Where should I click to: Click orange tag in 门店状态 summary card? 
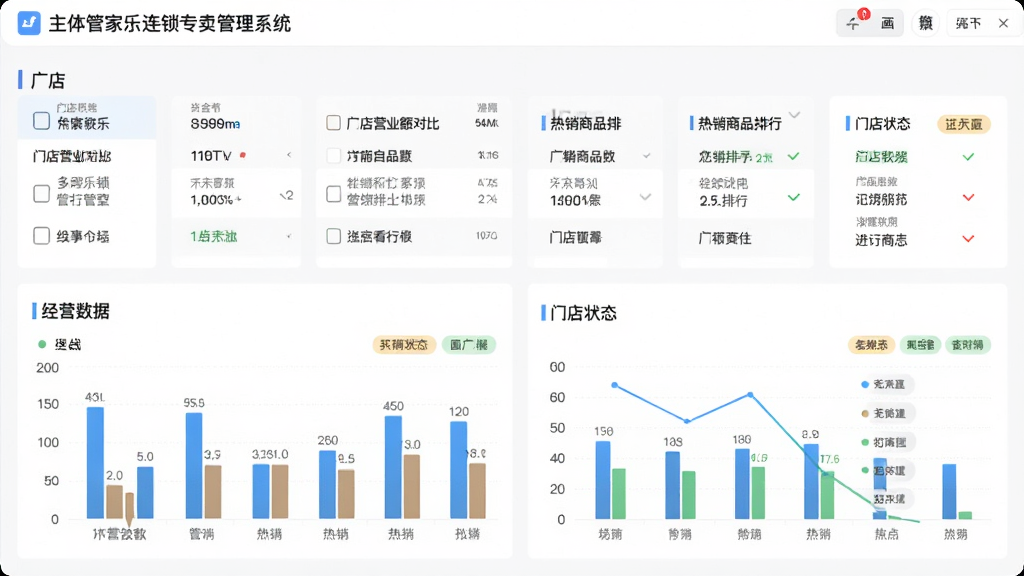pos(964,124)
